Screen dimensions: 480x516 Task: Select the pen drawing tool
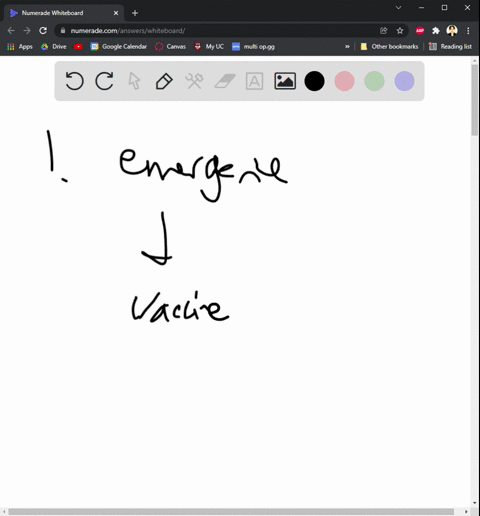pyautogui.click(x=164, y=81)
